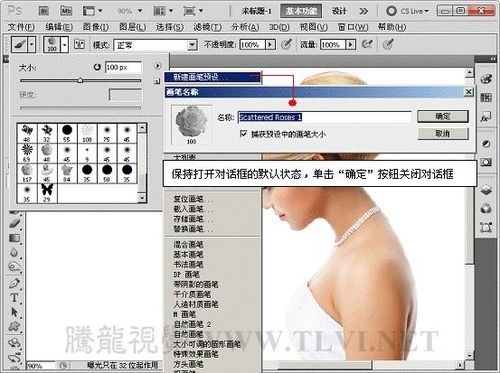Toggle tablet pressure for opacity

[x=286, y=44]
